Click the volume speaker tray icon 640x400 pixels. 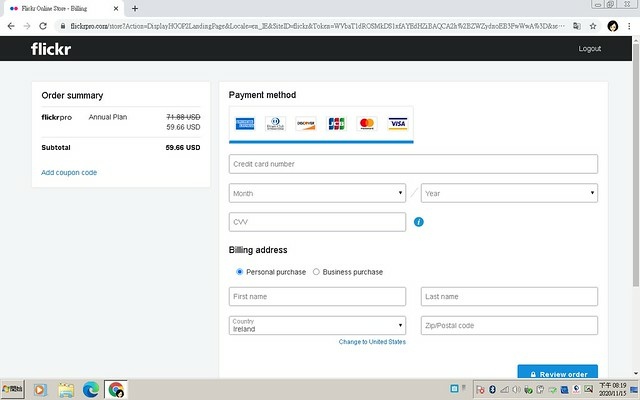click(516, 389)
